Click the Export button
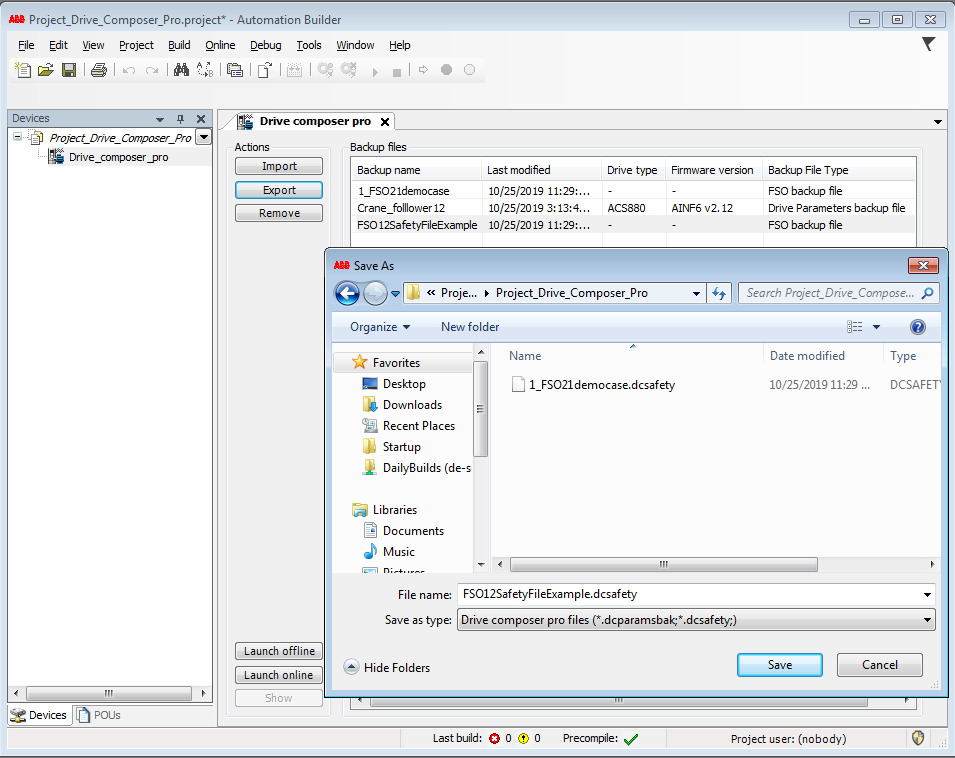955x758 pixels. pyautogui.click(x=278, y=189)
